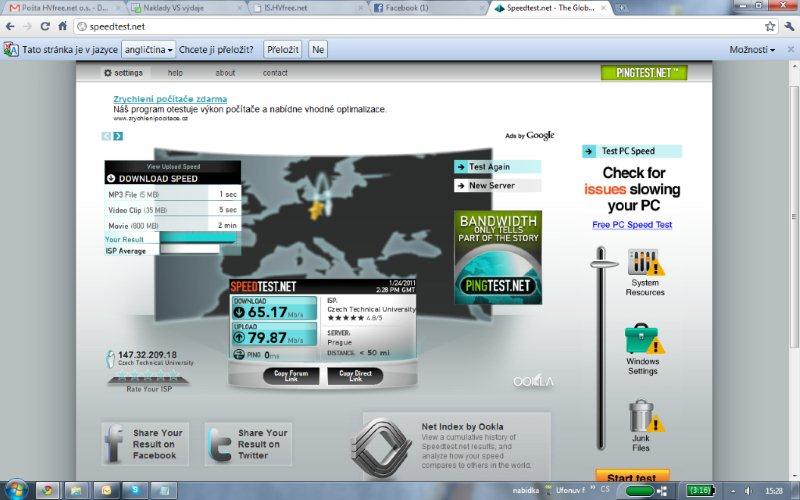The height and width of the screenshot is (500, 800).
Task: Close the Speedtest.net tab
Action: [x=604, y=8]
